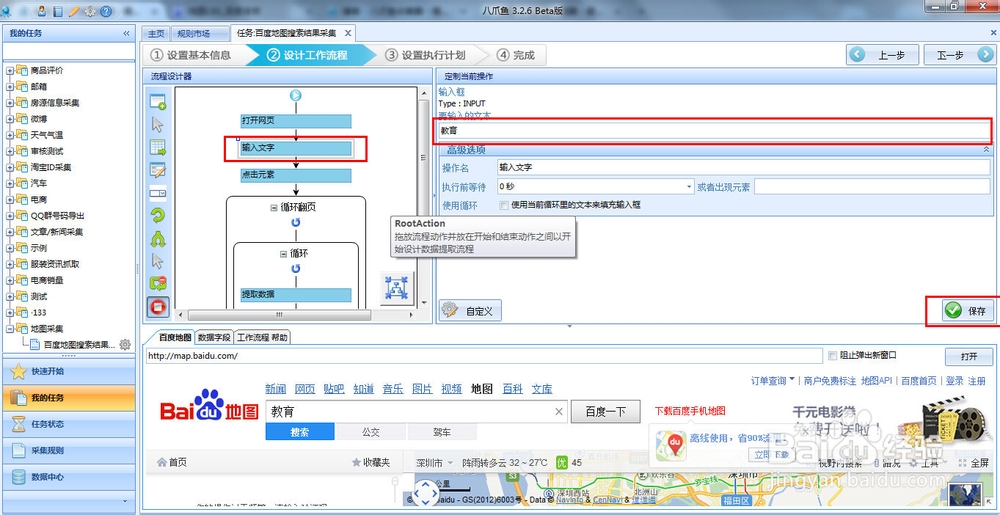Open the 登录 link
The height and width of the screenshot is (515, 1000).
pos(954,381)
